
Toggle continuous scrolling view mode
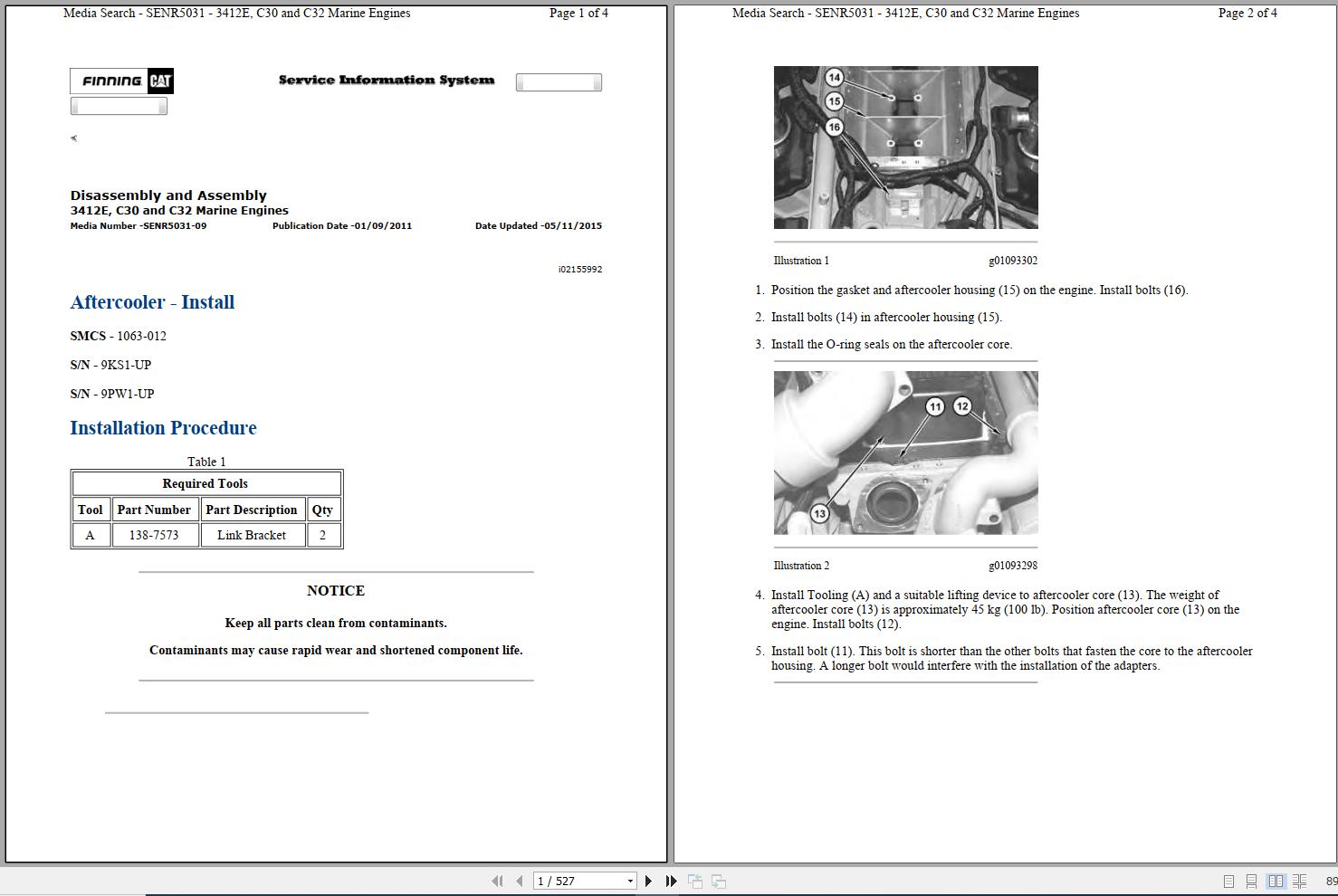[1250, 881]
